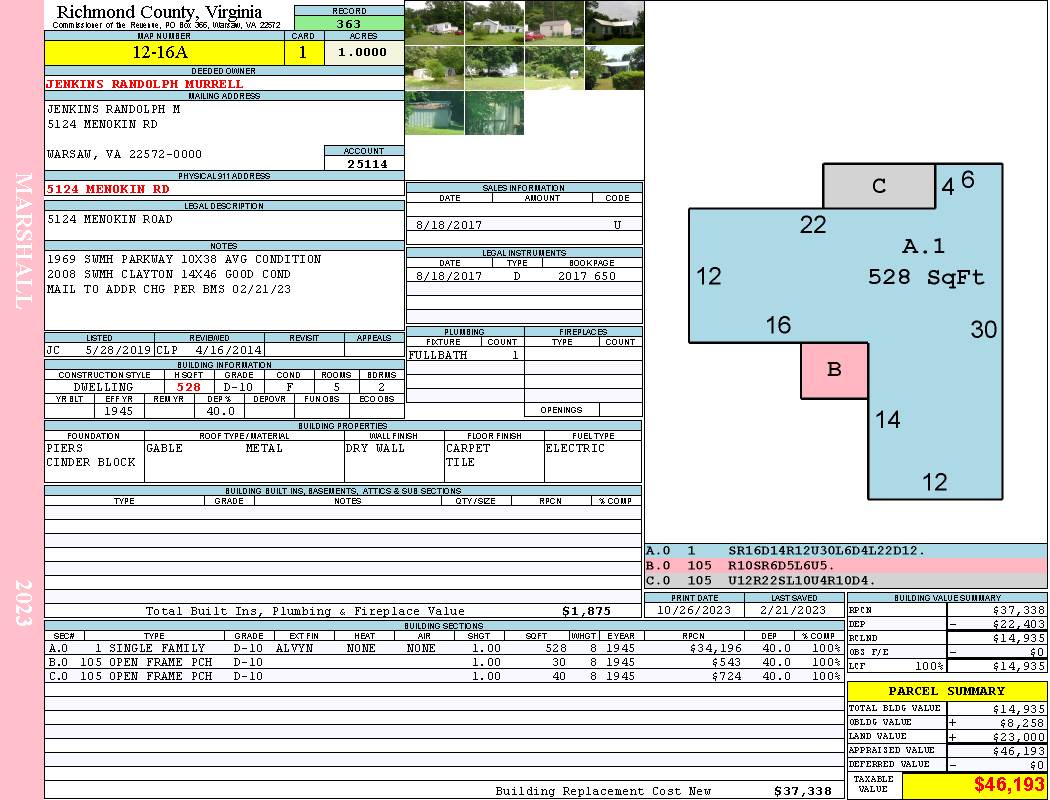Click the PARCEL SUMMARY yellow header
The height and width of the screenshot is (800, 1050).
pyautogui.click(x=947, y=691)
